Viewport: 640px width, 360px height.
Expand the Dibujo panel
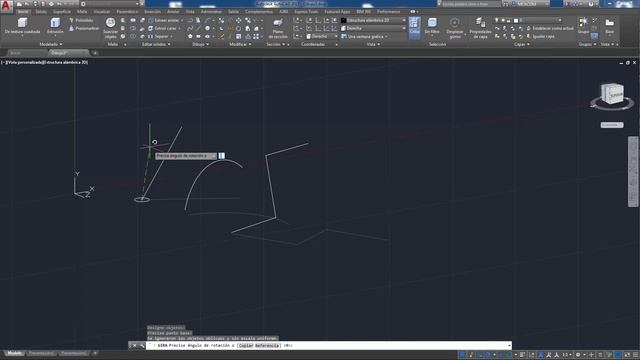coord(200,44)
